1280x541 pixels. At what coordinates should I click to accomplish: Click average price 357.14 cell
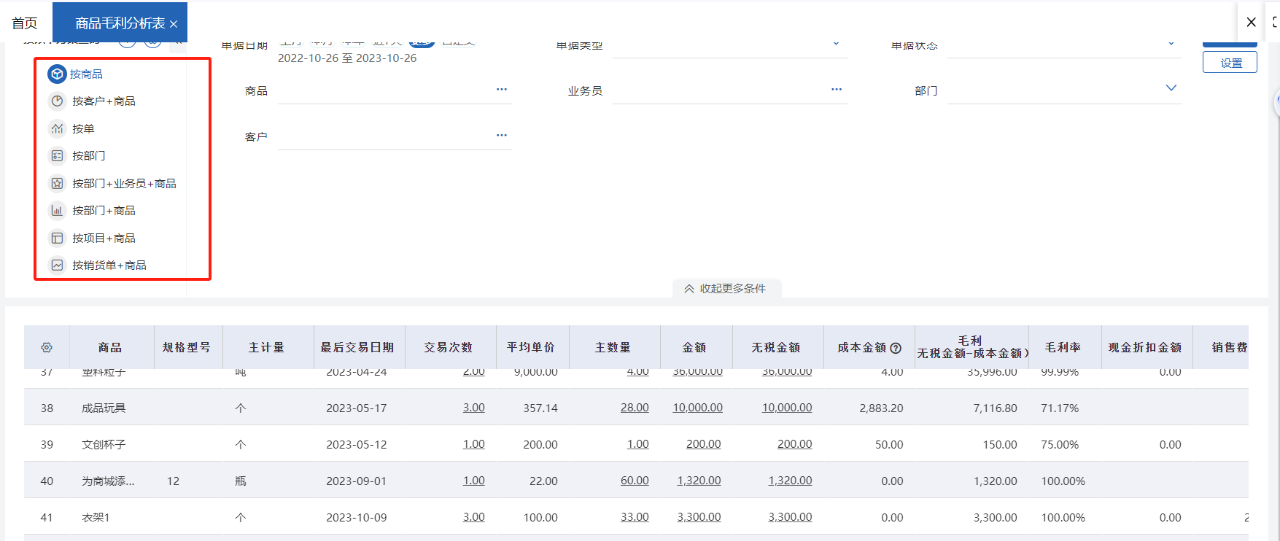click(541, 408)
